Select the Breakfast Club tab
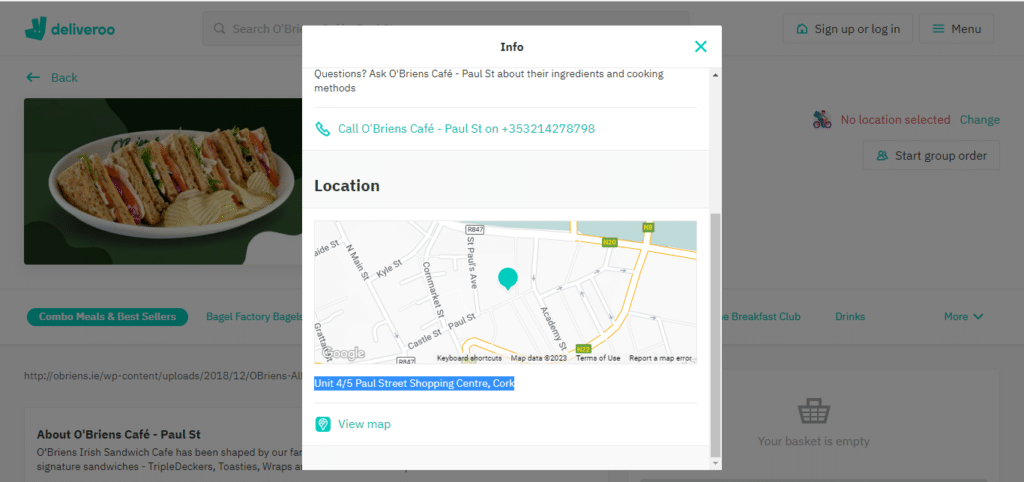Screen dimensions: 1024x482 pos(761,317)
